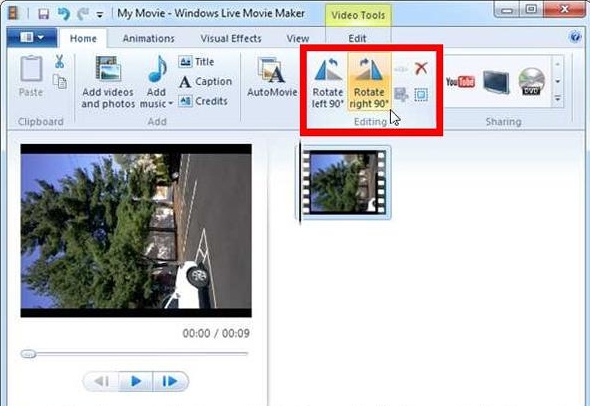Copy selection with the copy icon
This screenshot has width=590, height=406.
click(x=60, y=82)
